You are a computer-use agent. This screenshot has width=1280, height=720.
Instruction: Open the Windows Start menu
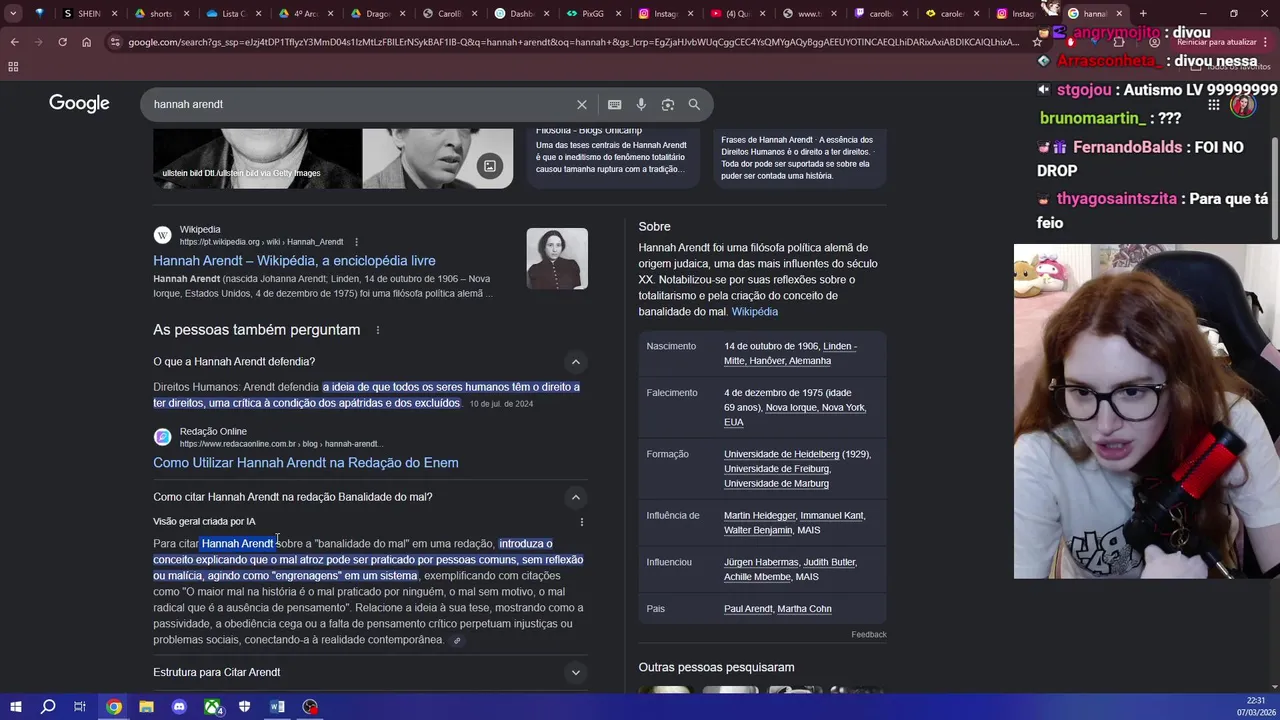pyautogui.click(x=16, y=707)
